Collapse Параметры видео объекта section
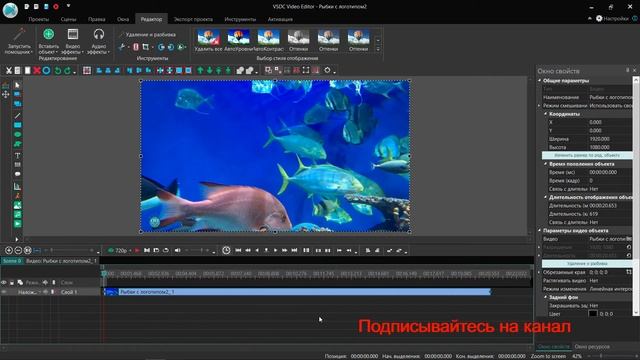Viewport: 640px width, 360px height. pos(540,231)
